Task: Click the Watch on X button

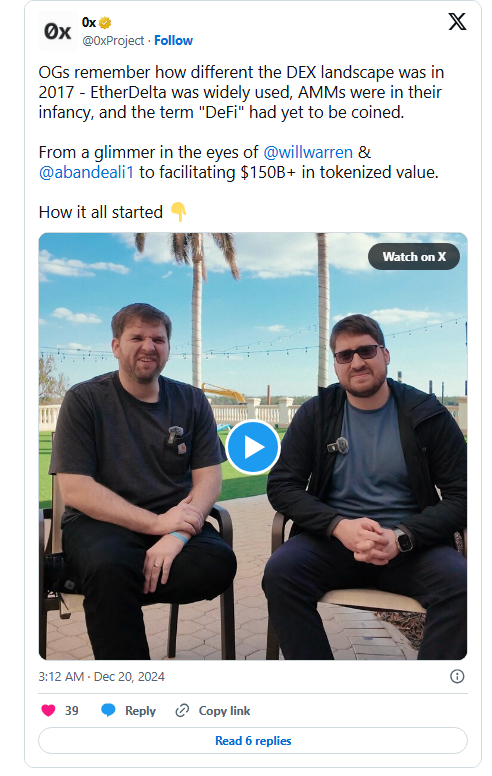Action: [414, 257]
